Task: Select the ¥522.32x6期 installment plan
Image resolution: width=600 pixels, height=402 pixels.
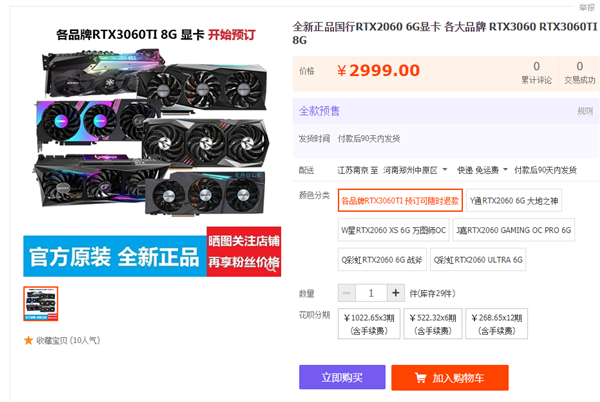Action: click(433, 324)
